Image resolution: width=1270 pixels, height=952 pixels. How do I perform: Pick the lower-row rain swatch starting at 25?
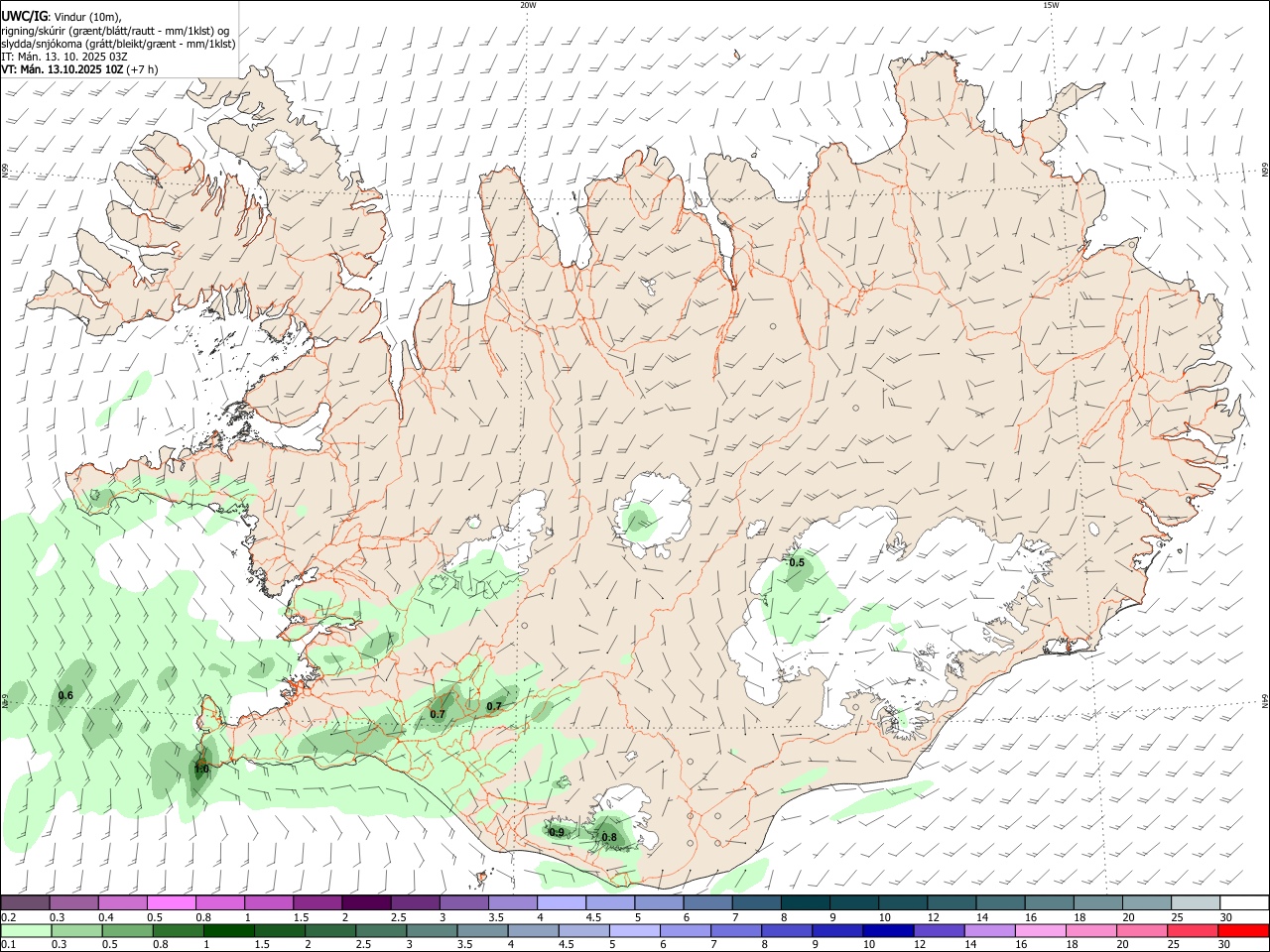pos(1191,930)
